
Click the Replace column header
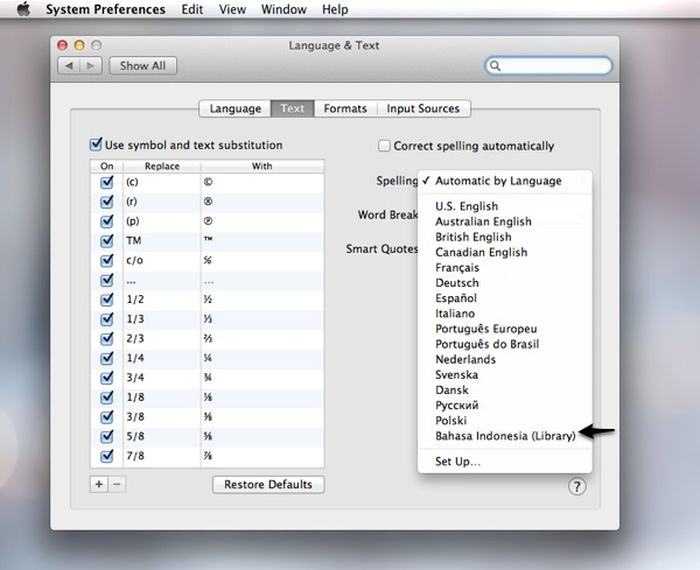point(162,166)
